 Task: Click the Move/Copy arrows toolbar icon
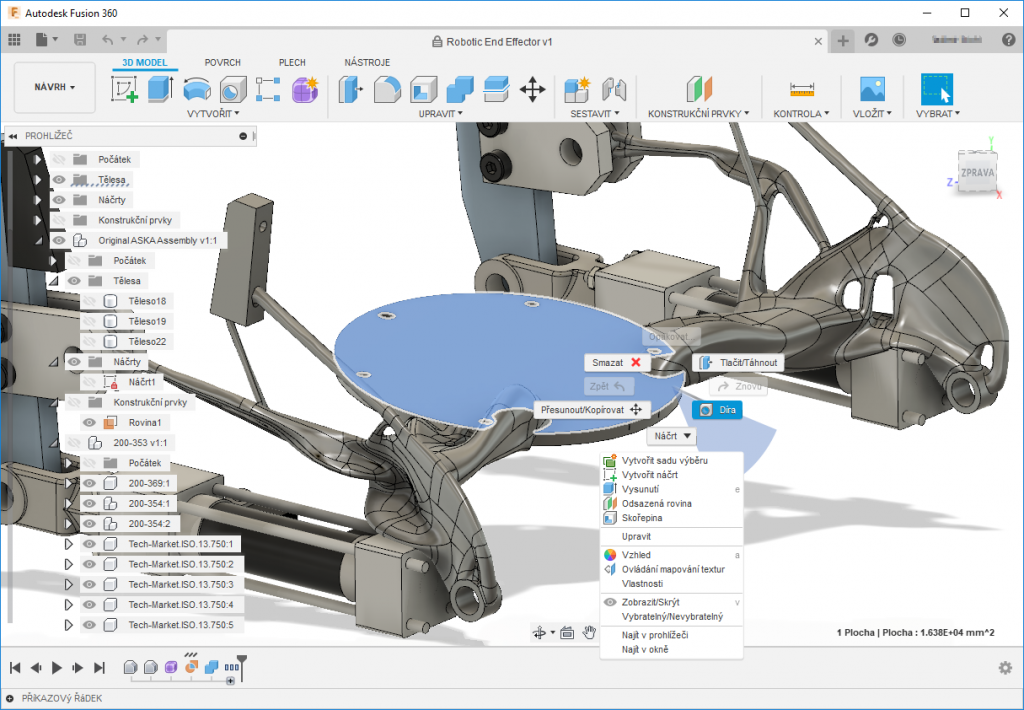pos(532,90)
